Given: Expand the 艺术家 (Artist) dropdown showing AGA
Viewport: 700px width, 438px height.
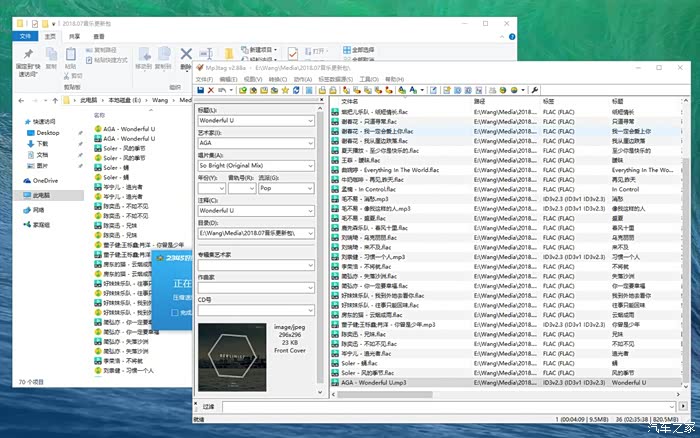Looking at the screenshot, I should [311, 142].
